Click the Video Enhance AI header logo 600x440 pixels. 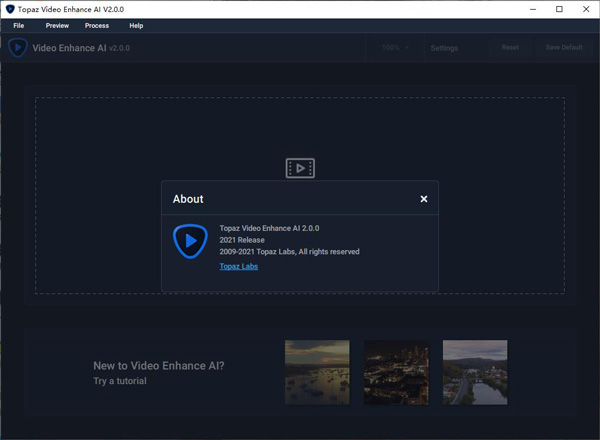click(x=18, y=48)
